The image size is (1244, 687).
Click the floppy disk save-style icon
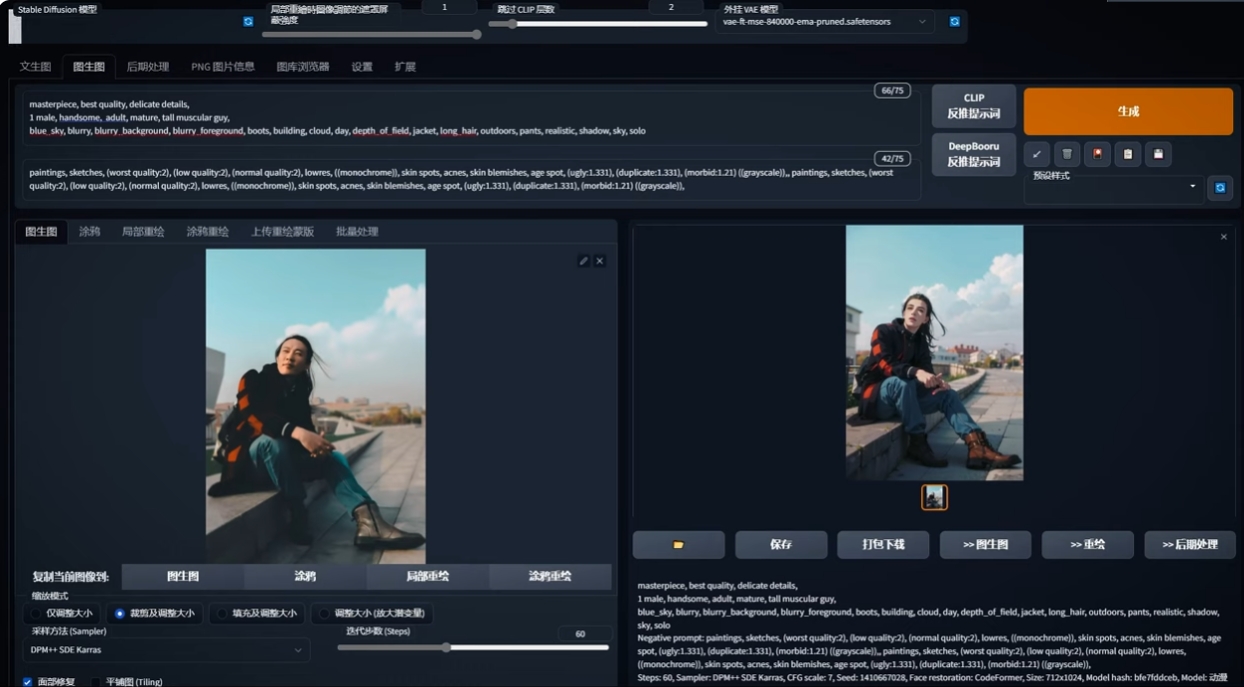point(1158,154)
